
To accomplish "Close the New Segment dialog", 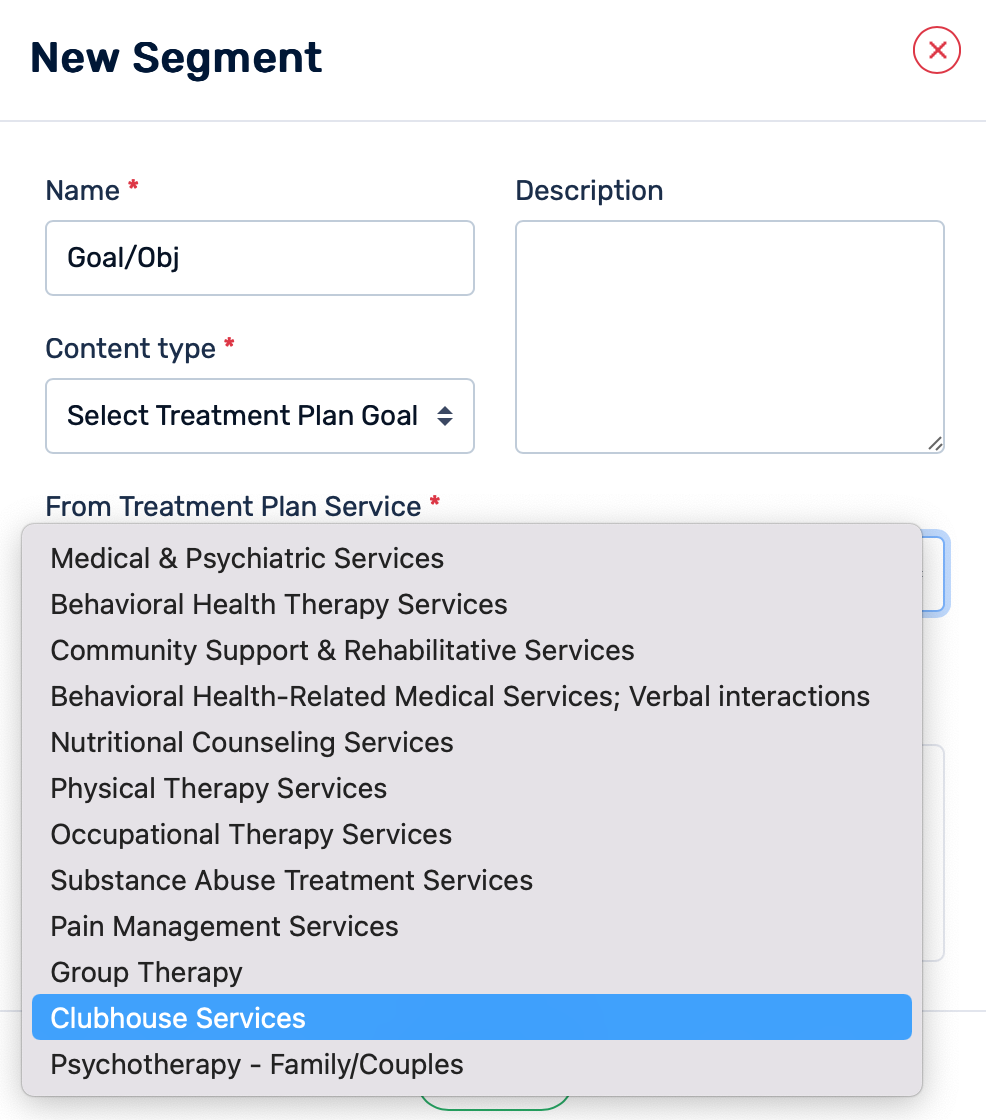I will click(937, 51).
